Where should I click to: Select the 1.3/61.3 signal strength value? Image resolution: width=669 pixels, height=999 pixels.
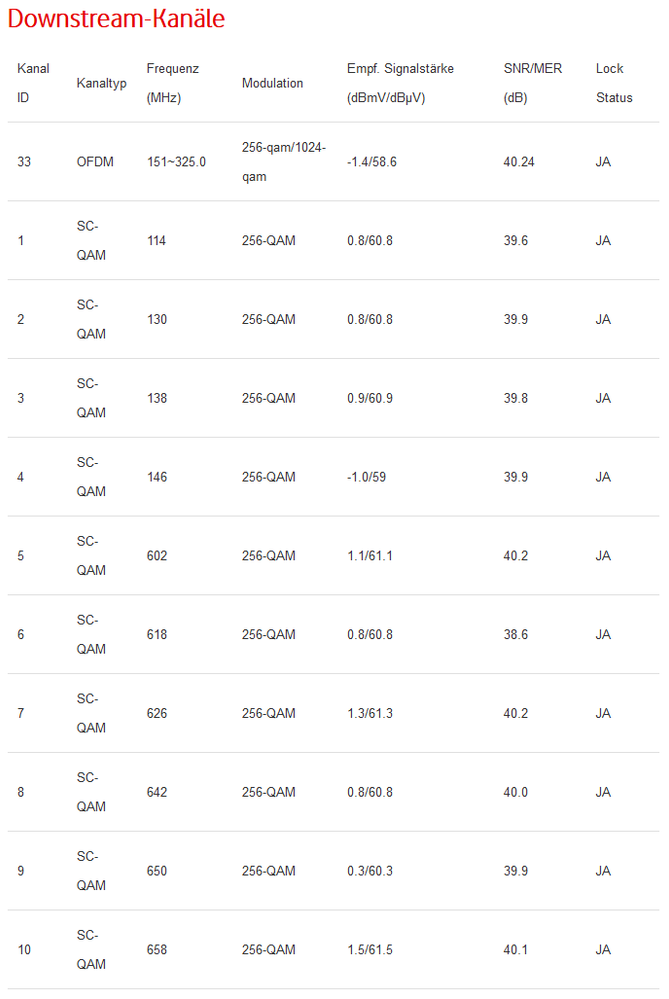click(x=370, y=714)
